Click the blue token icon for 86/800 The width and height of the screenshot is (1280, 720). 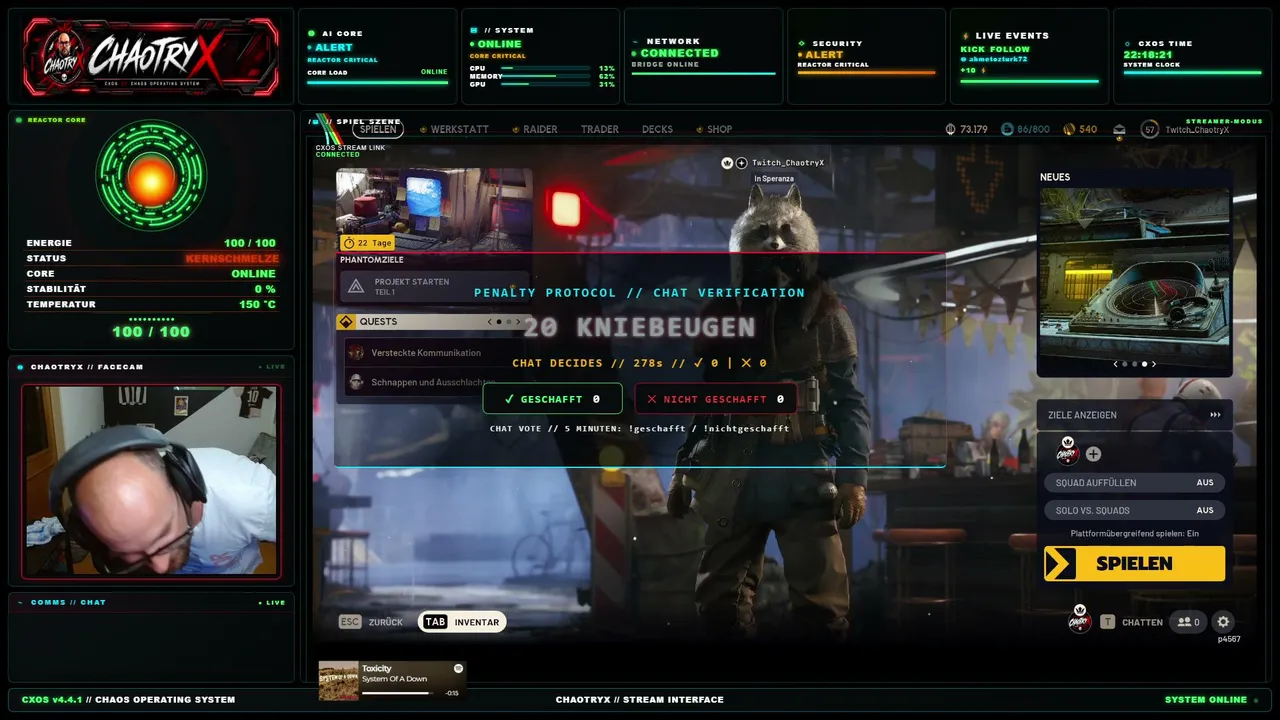pos(1007,129)
